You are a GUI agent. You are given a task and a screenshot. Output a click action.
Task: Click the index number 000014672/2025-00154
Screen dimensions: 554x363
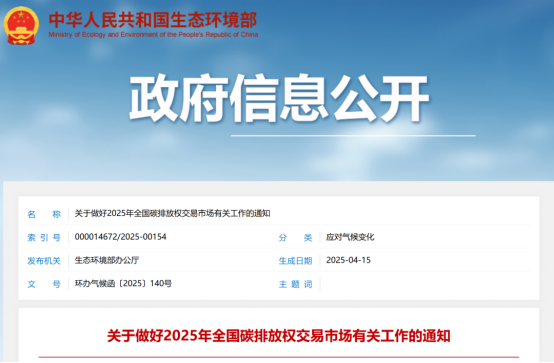120,237
